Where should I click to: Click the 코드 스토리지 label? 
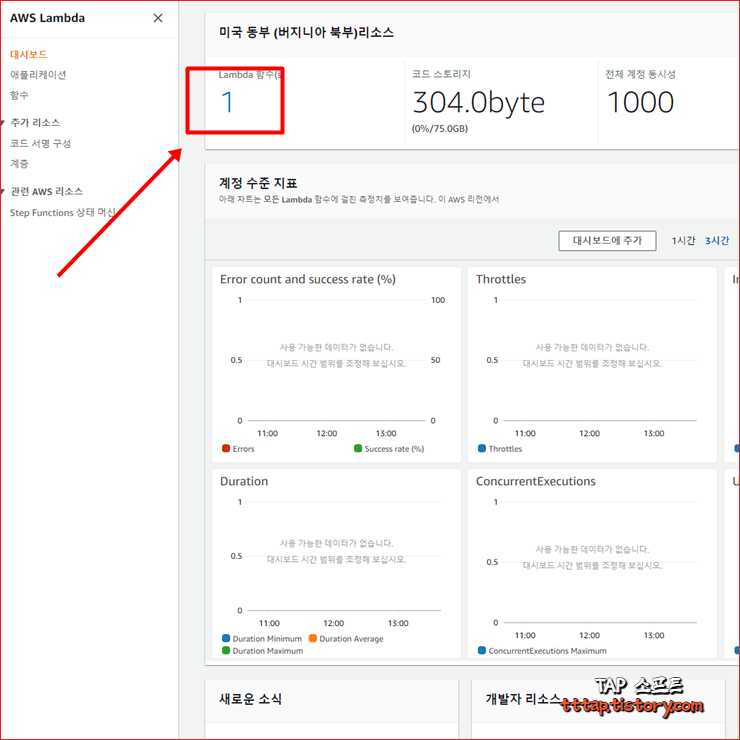click(x=441, y=74)
